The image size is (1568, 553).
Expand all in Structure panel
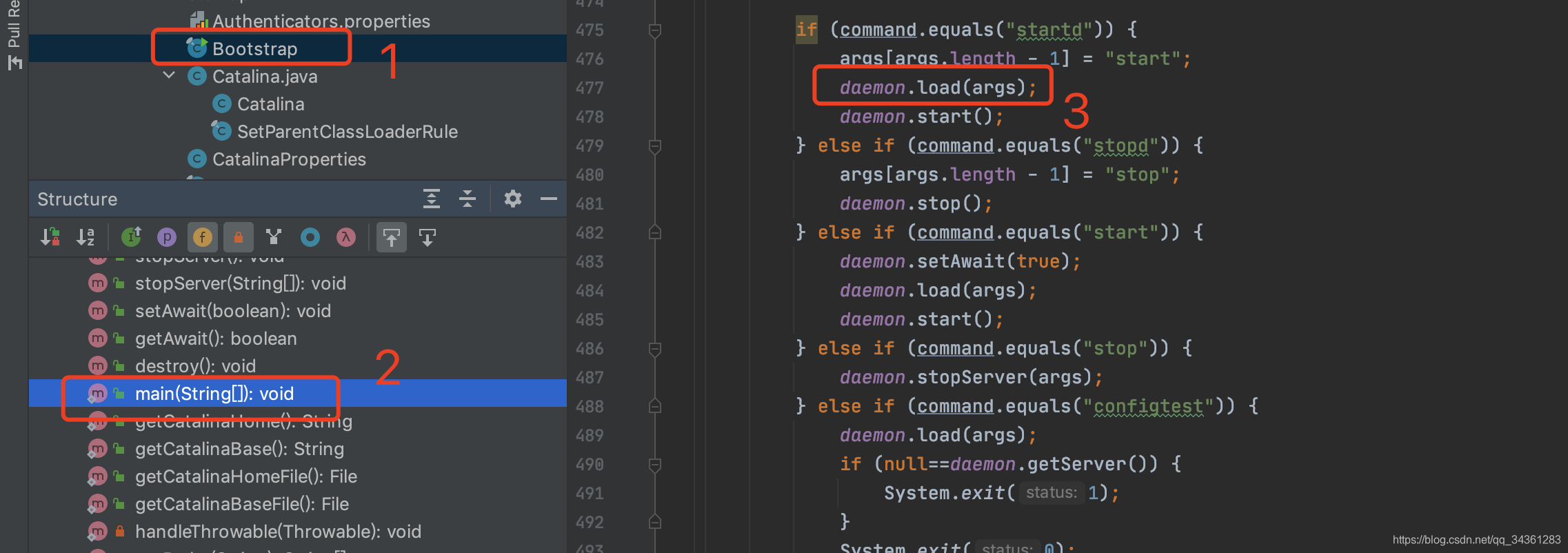pyautogui.click(x=432, y=199)
